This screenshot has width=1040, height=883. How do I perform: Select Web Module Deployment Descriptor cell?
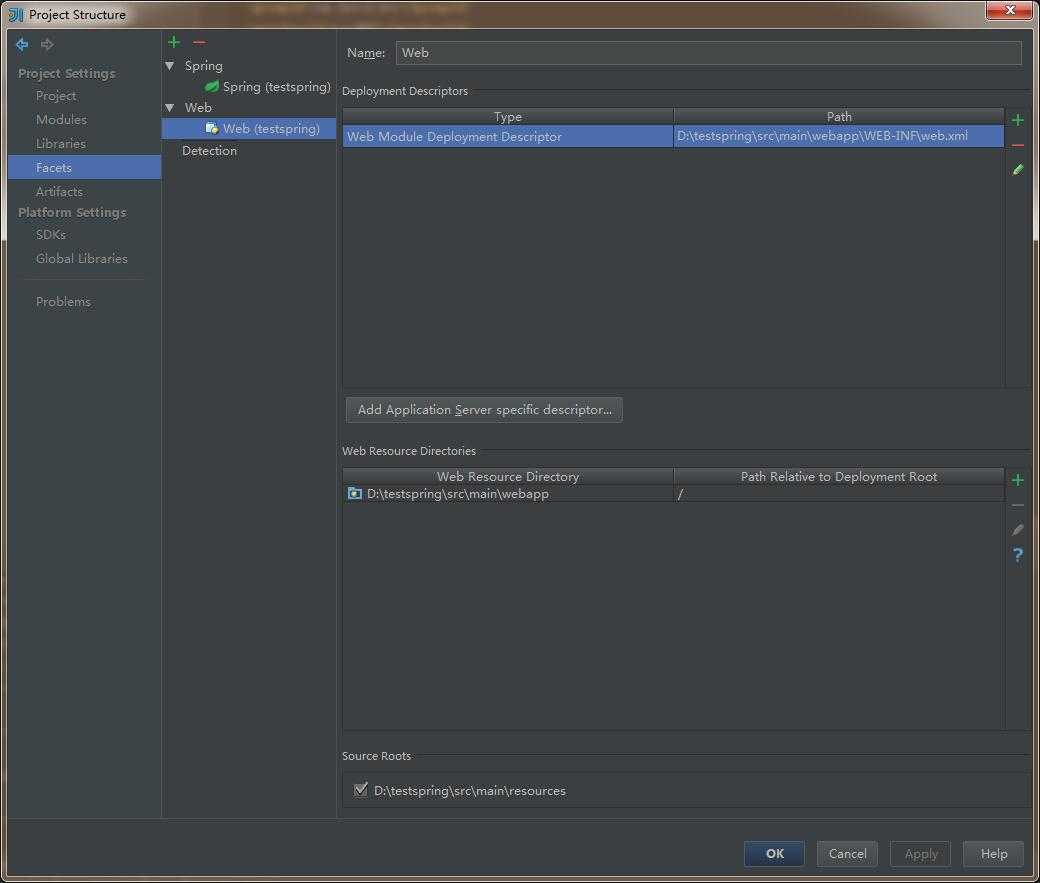[508, 136]
